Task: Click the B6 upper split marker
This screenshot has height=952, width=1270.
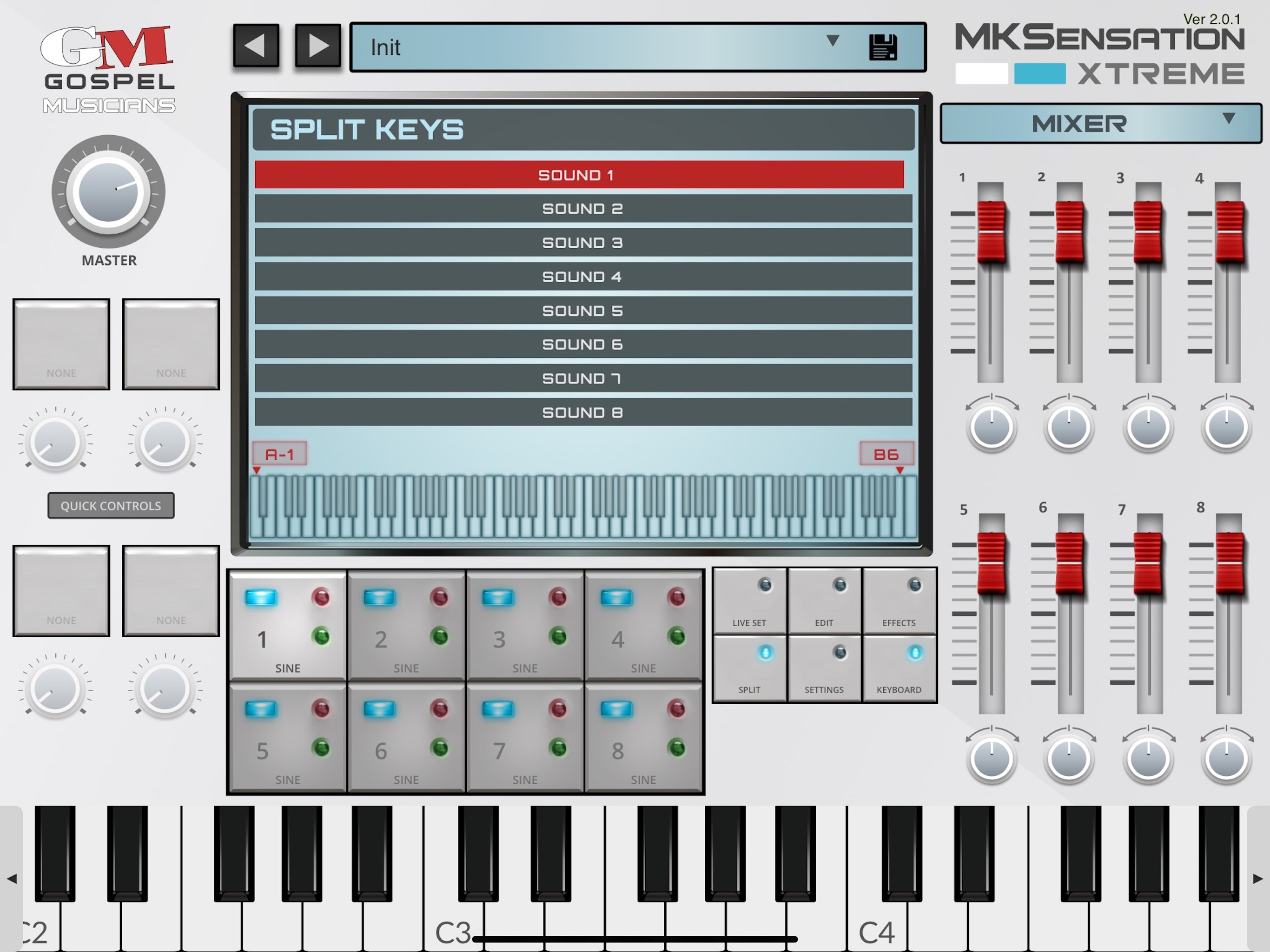Action: click(886, 454)
